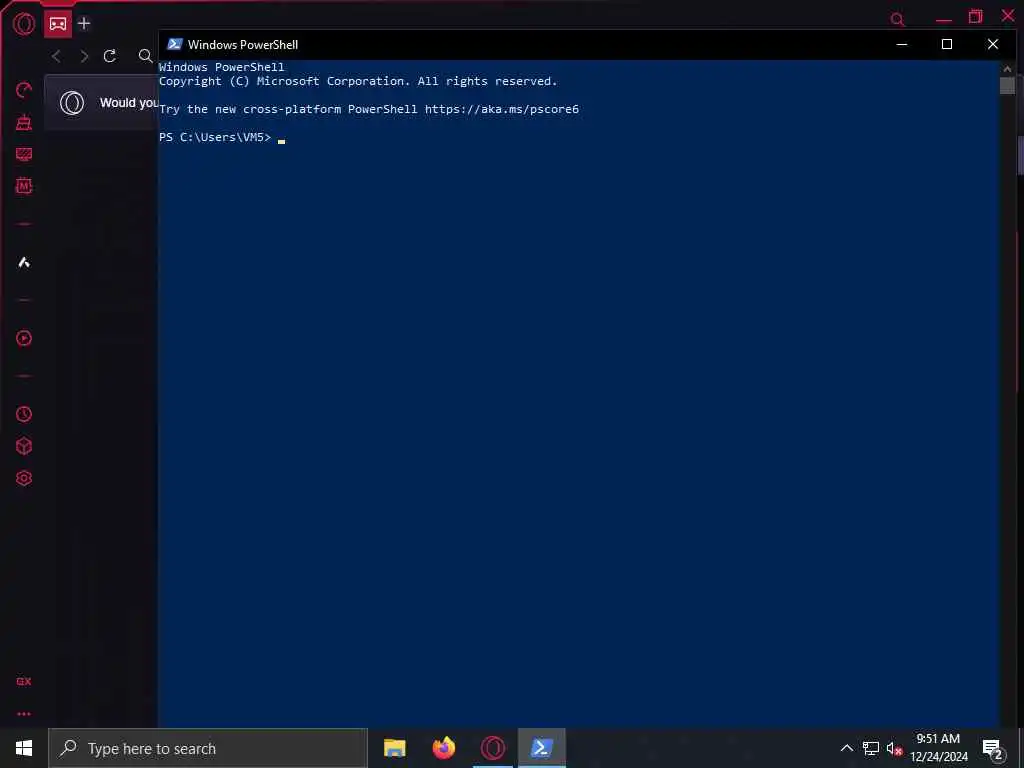Click the GX label near sidebar bottom
Viewport: 1024px width, 768px height.
[x=24, y=681]
